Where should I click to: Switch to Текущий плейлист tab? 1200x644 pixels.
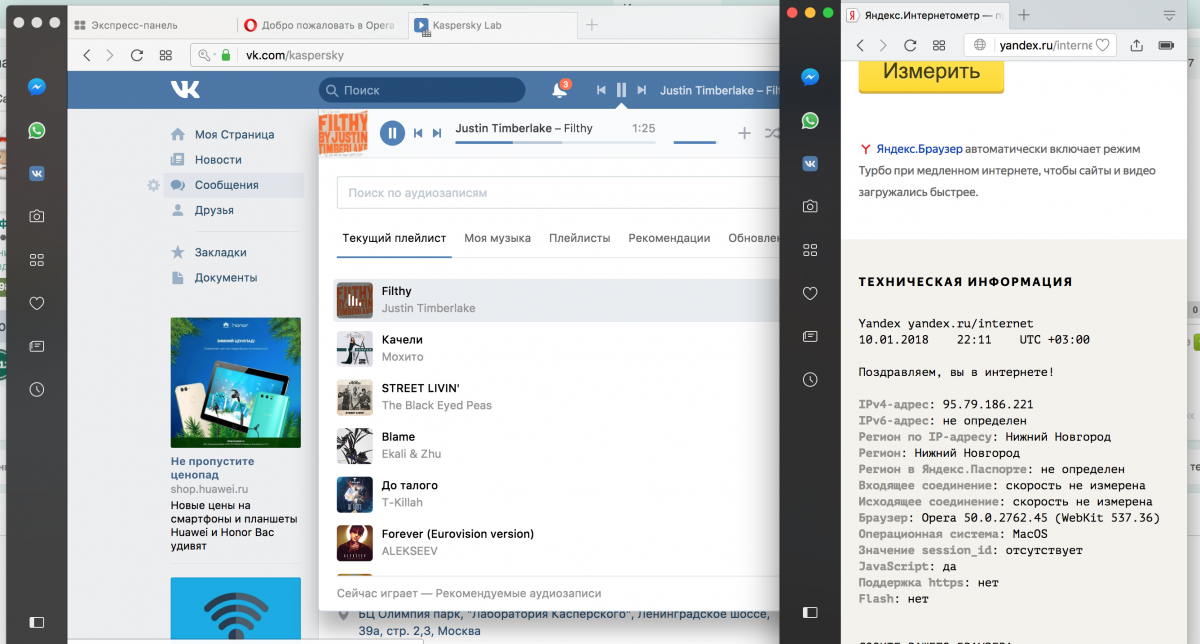(x=394, y=238)
